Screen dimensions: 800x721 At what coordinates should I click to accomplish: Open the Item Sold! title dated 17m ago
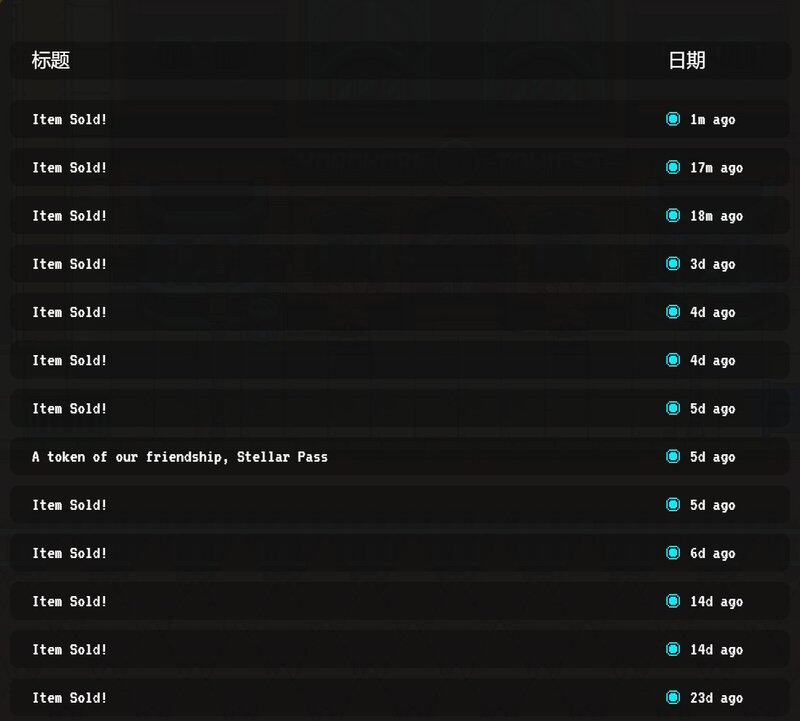tap(70, 168)
